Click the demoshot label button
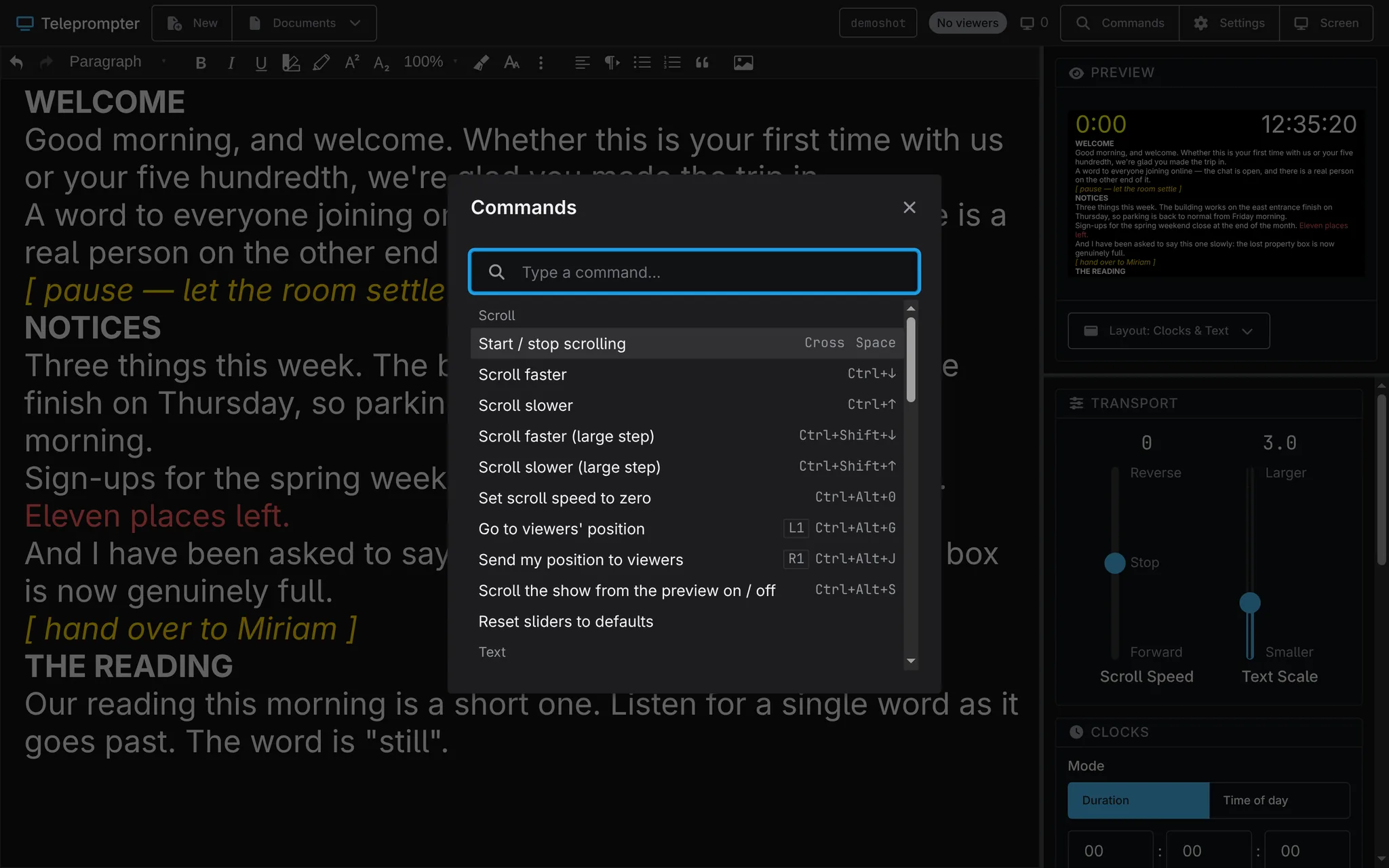Screen dimensions: 1389x868 point(878,23)
